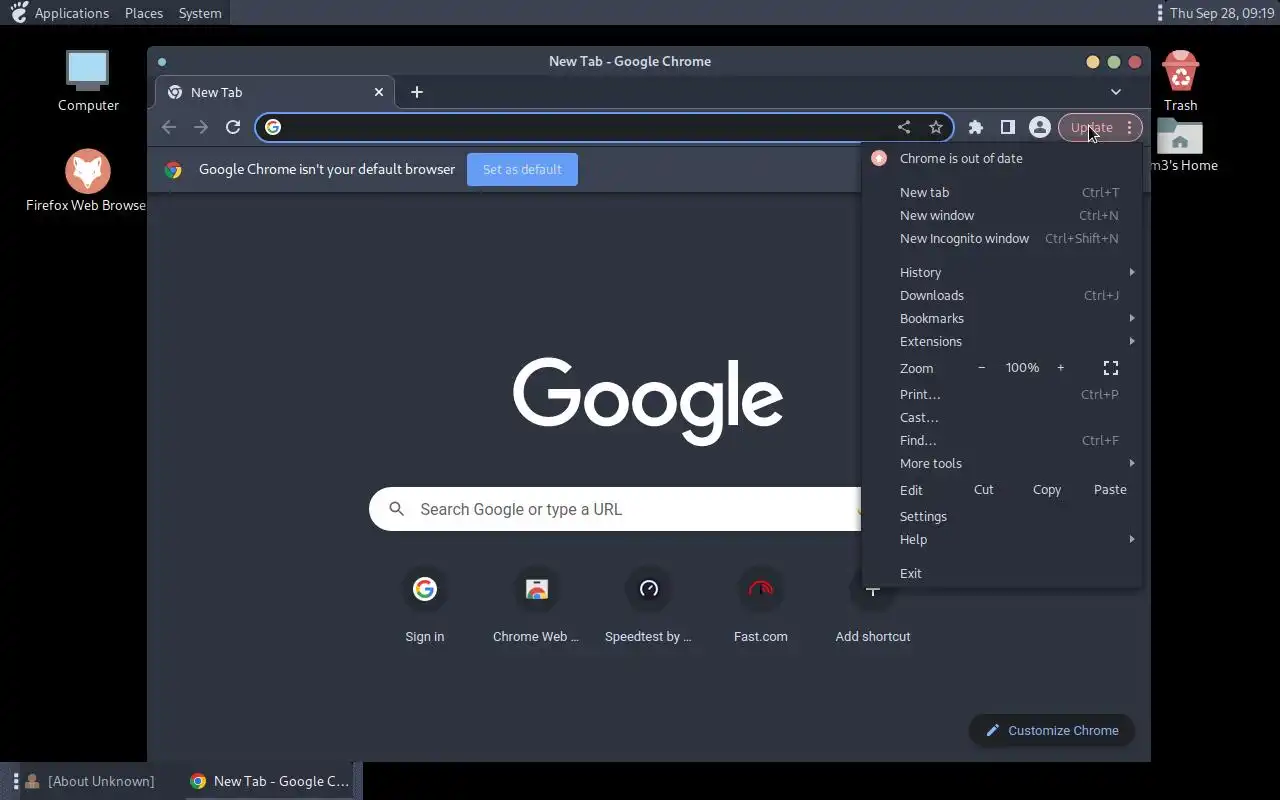This screenshot has height=800, width=1280.
Task: Expand the Bookmarks submenu
Action: pos(1001,318)
